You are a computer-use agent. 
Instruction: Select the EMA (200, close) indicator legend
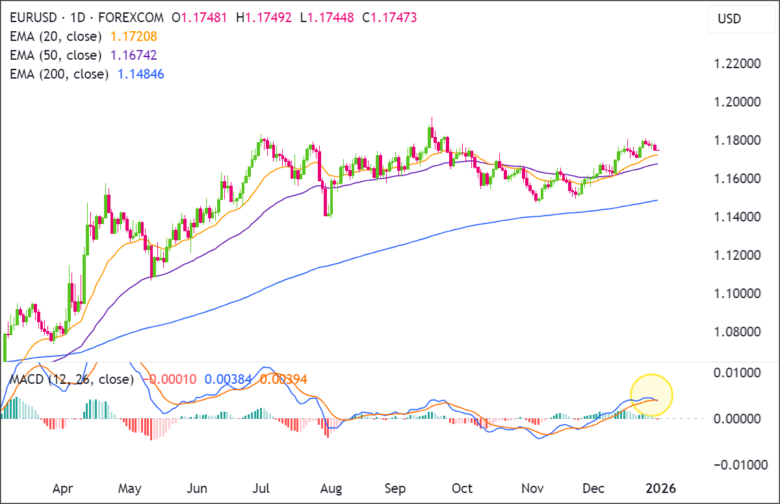[x=59, y=74]
